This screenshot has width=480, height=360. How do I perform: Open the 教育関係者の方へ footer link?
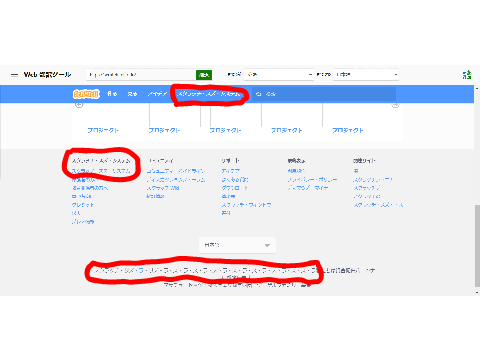[90, 188]
